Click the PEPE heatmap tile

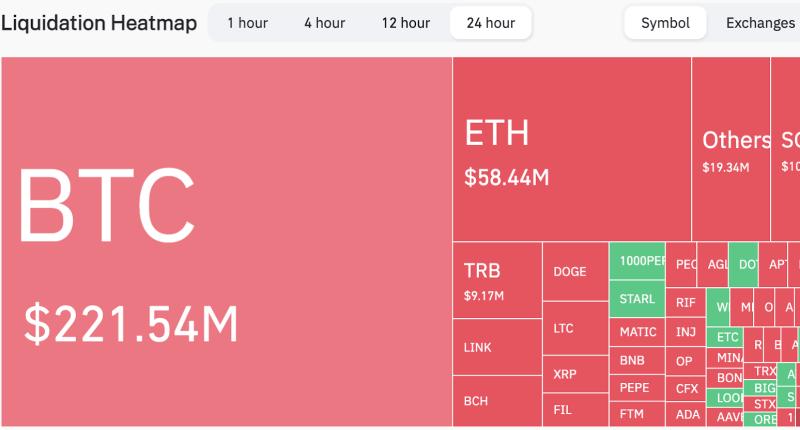637,387
